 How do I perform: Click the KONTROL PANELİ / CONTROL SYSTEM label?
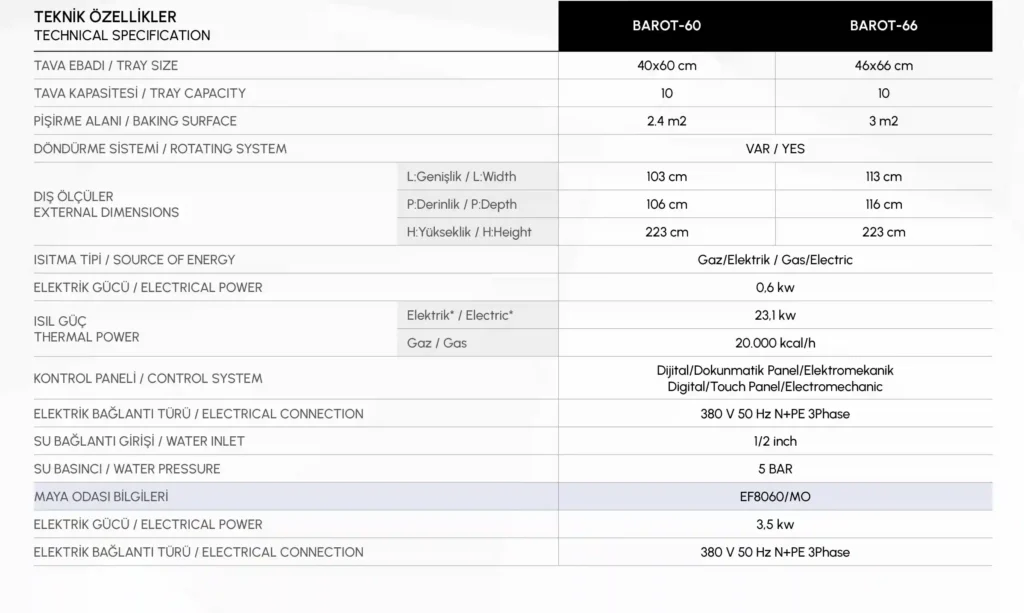pyautogui.click(x=148, y=378)
